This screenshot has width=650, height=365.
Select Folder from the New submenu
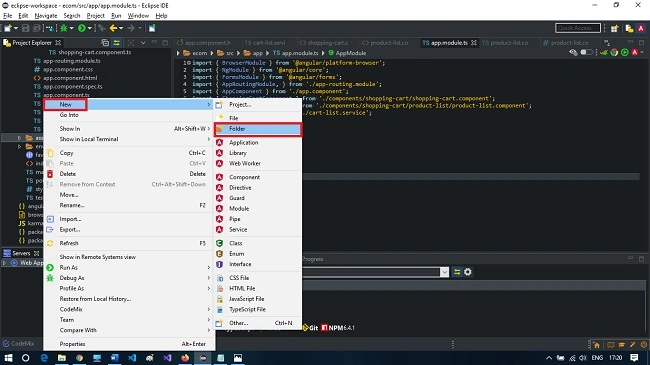pyautogui.click(x=258, y=129)
